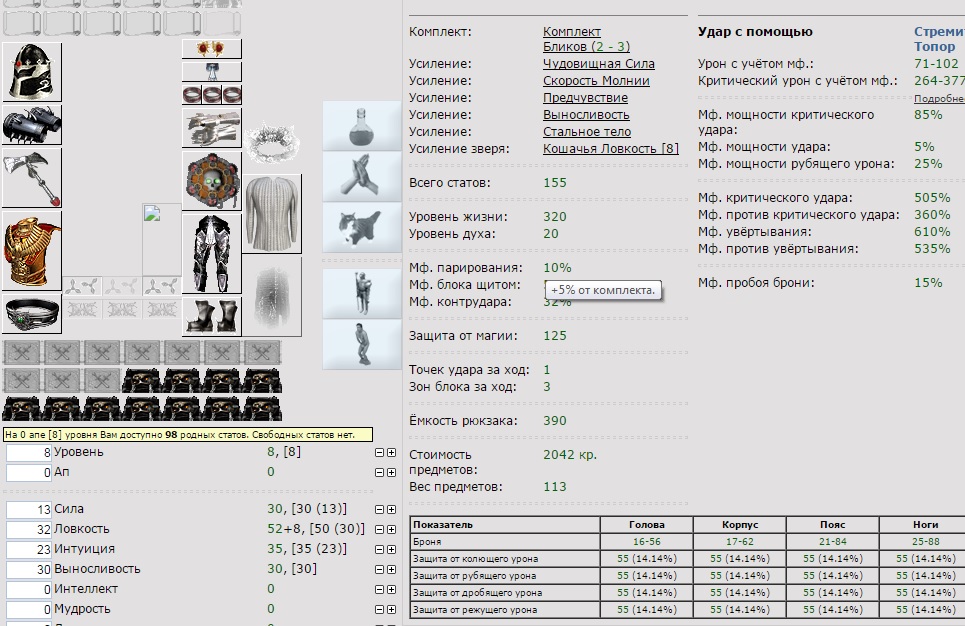Screen dimensions: 965x626
Task: Decrease Сила with the minus button
Action: pyautogui.click(x=379, y=510)
